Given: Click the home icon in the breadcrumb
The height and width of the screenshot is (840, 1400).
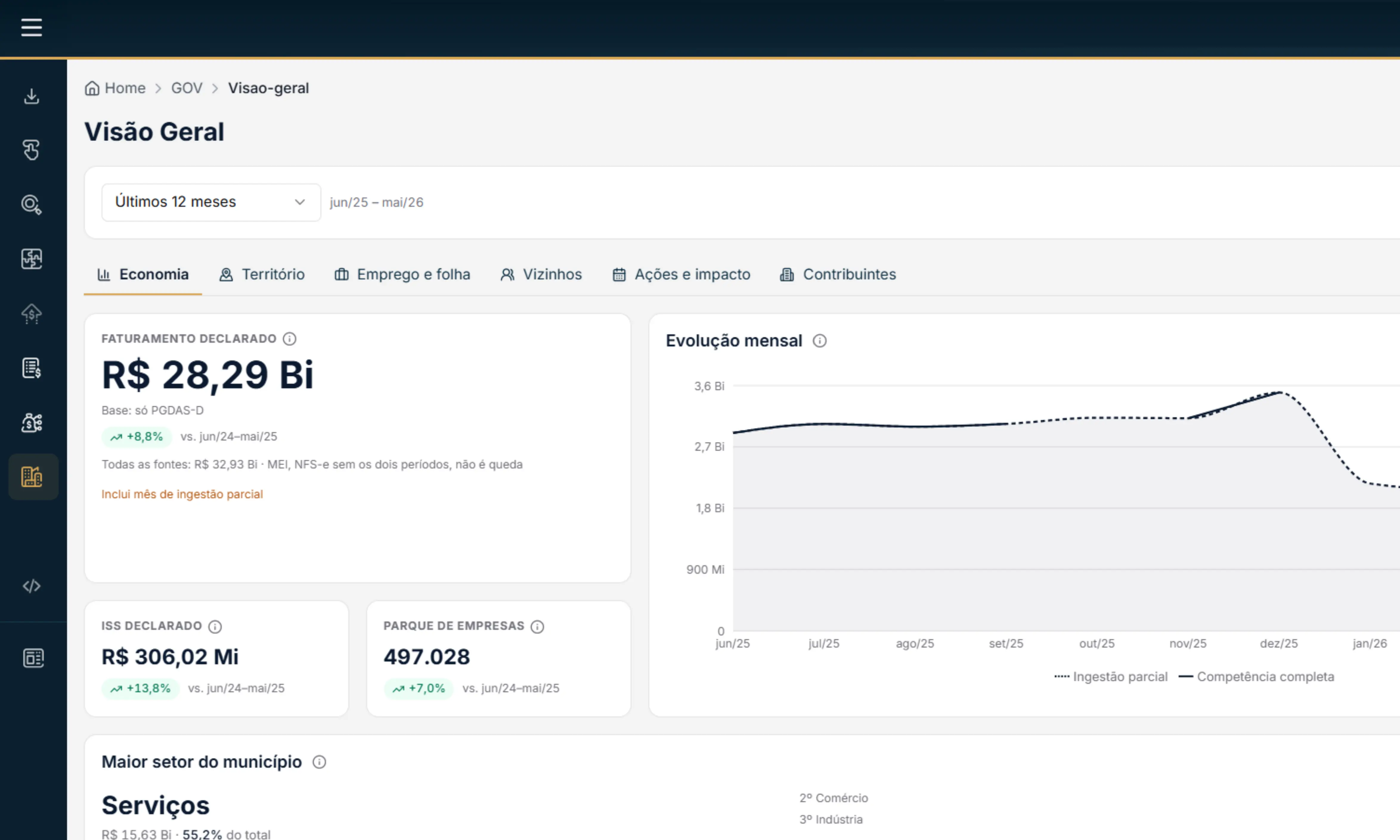Looking at the screenshot, I should point(92,88).
